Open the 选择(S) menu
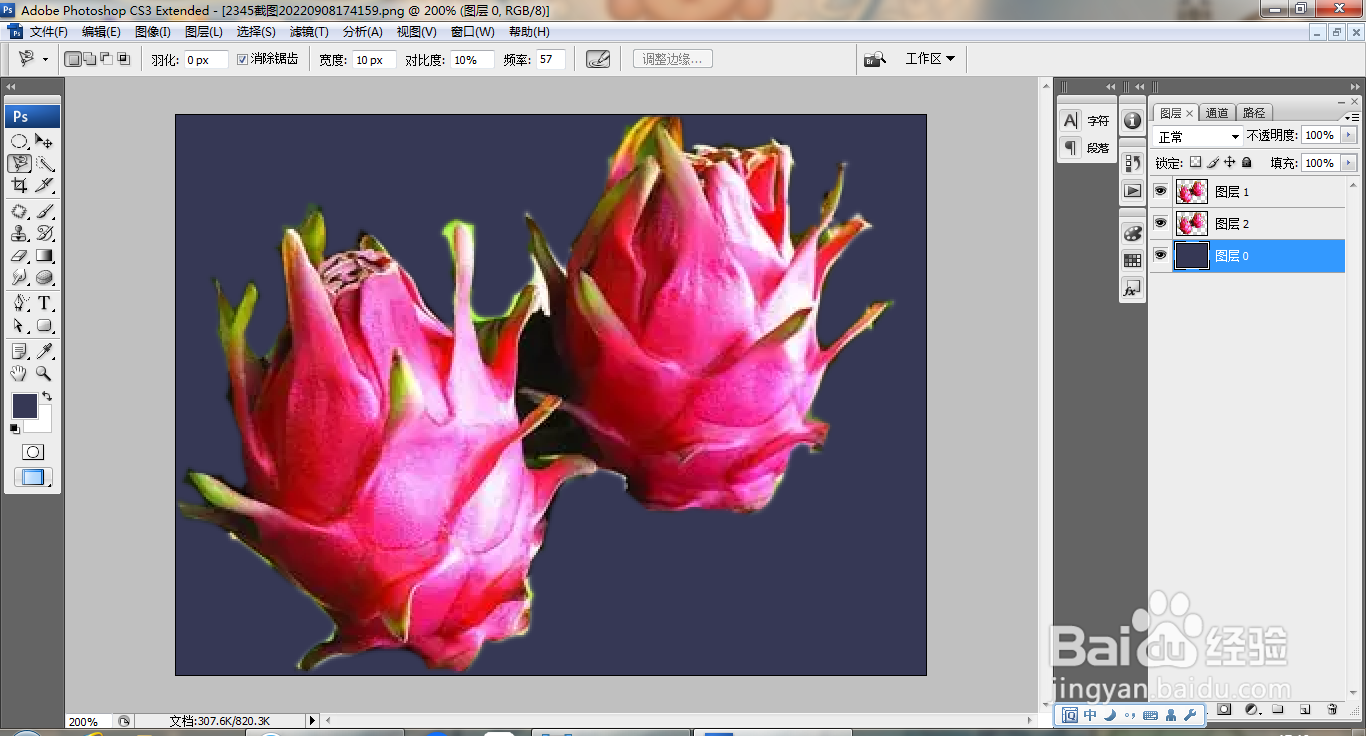The image size is (1366, 736). [256, 32]
